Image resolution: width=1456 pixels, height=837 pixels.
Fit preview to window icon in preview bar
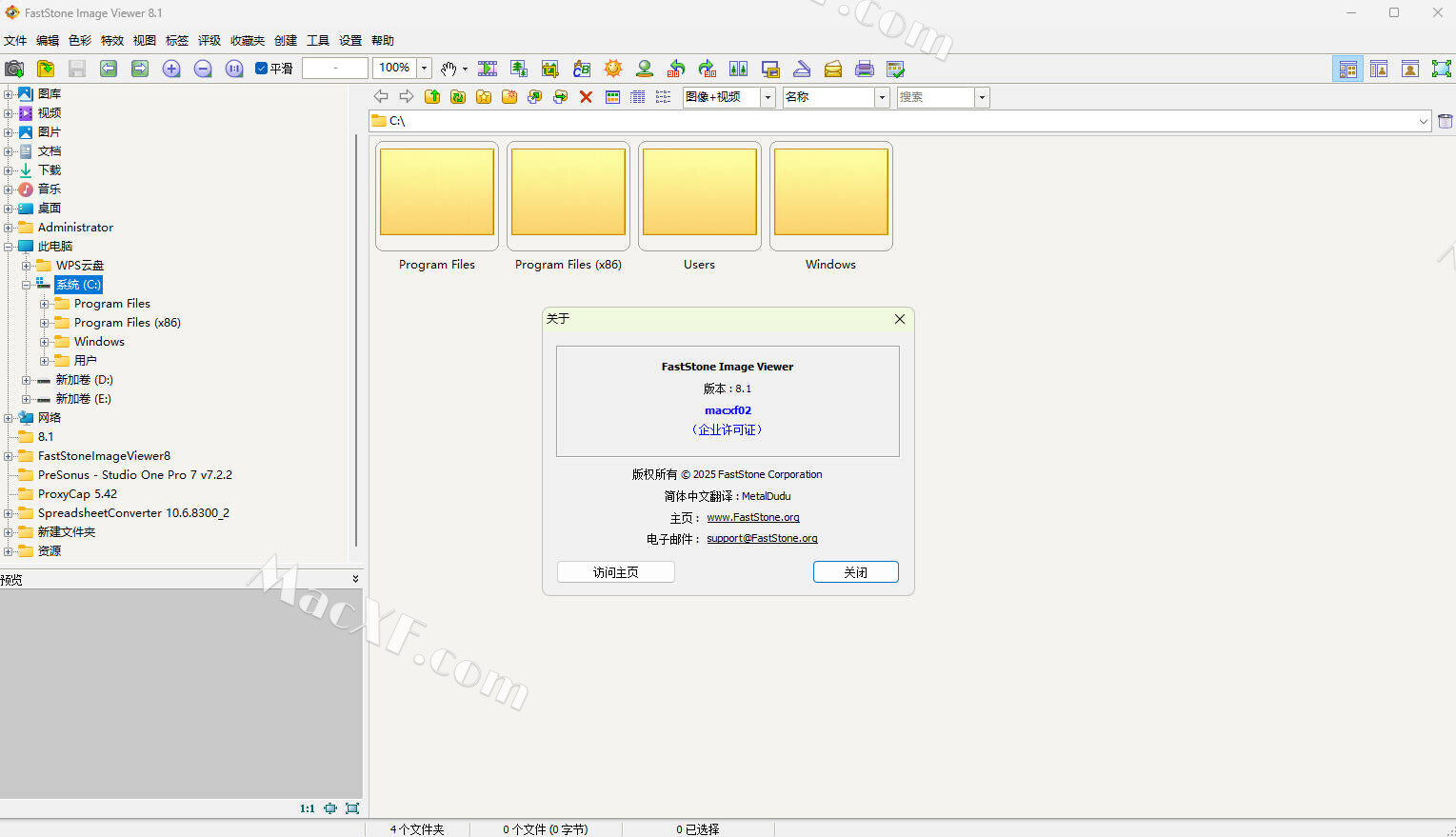pos(330,808)
